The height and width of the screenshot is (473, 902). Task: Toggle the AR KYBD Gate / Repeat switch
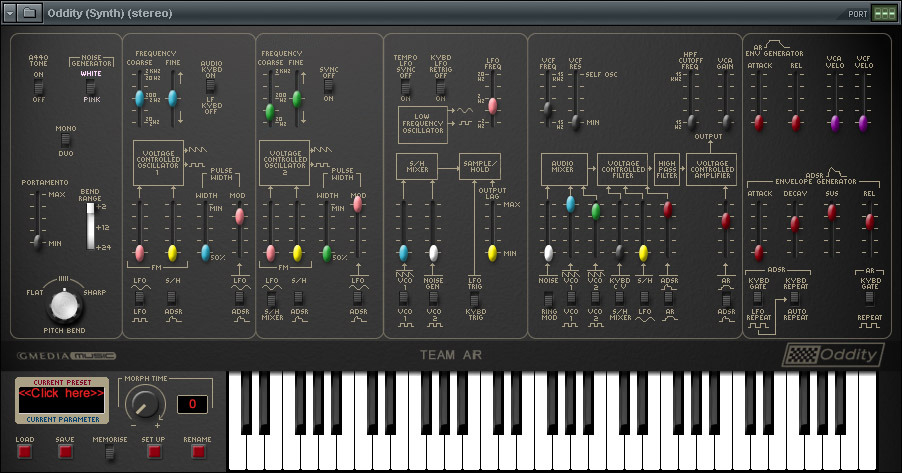(x=869, y=297)
